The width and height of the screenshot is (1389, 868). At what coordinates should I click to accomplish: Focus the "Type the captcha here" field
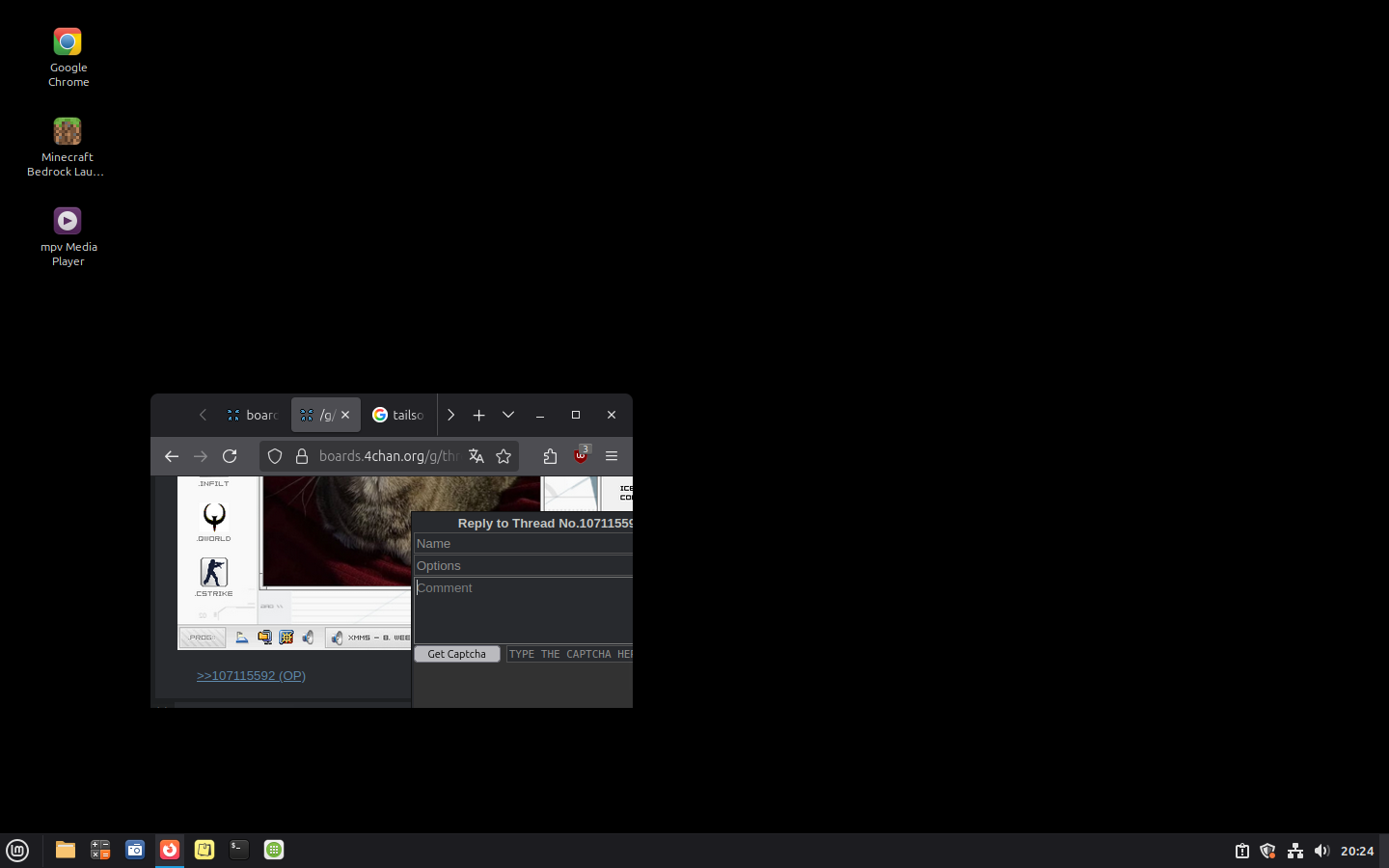[569, 654]
